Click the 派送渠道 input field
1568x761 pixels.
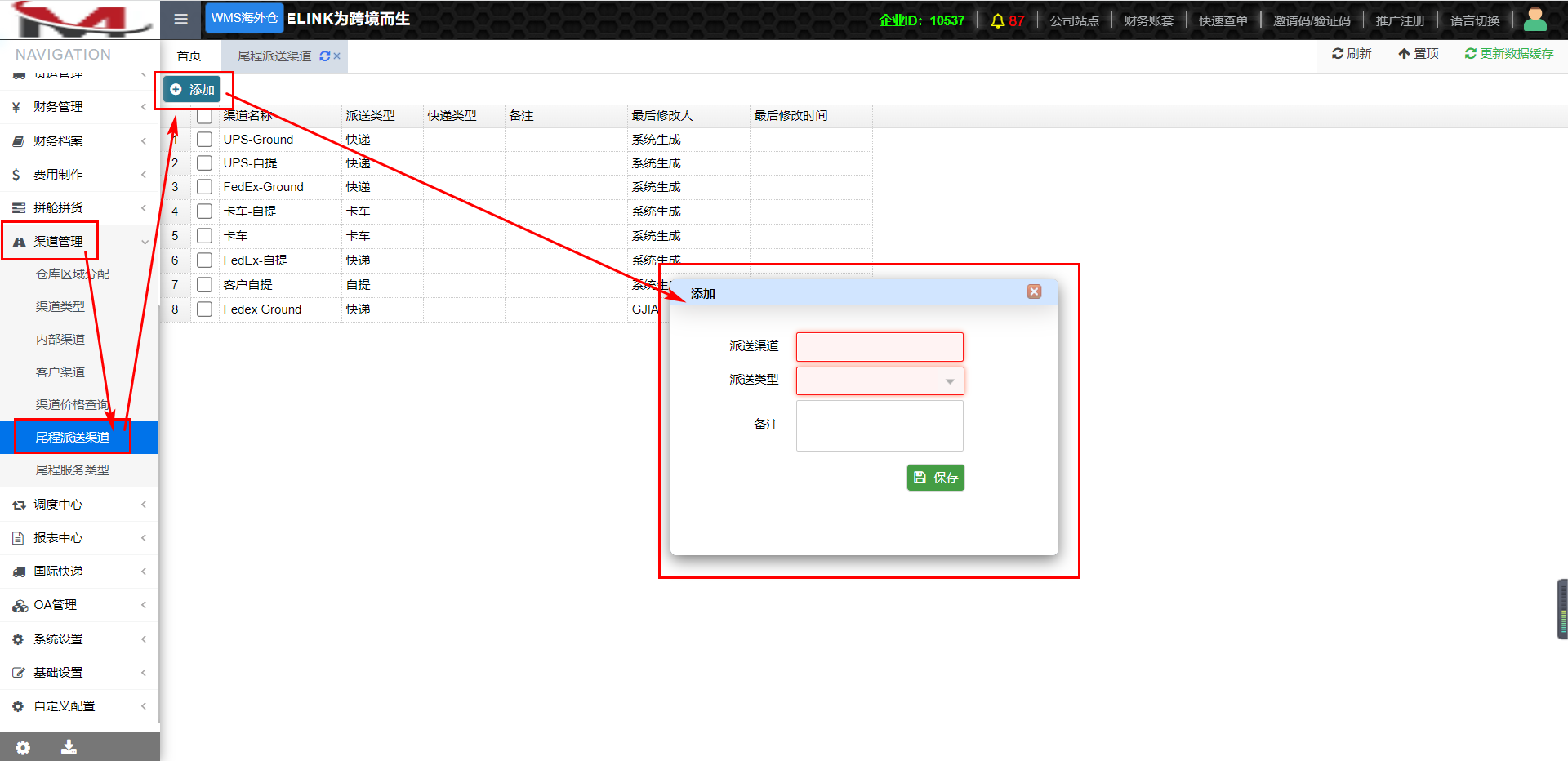pyautogui.click(x=880, y=347)
